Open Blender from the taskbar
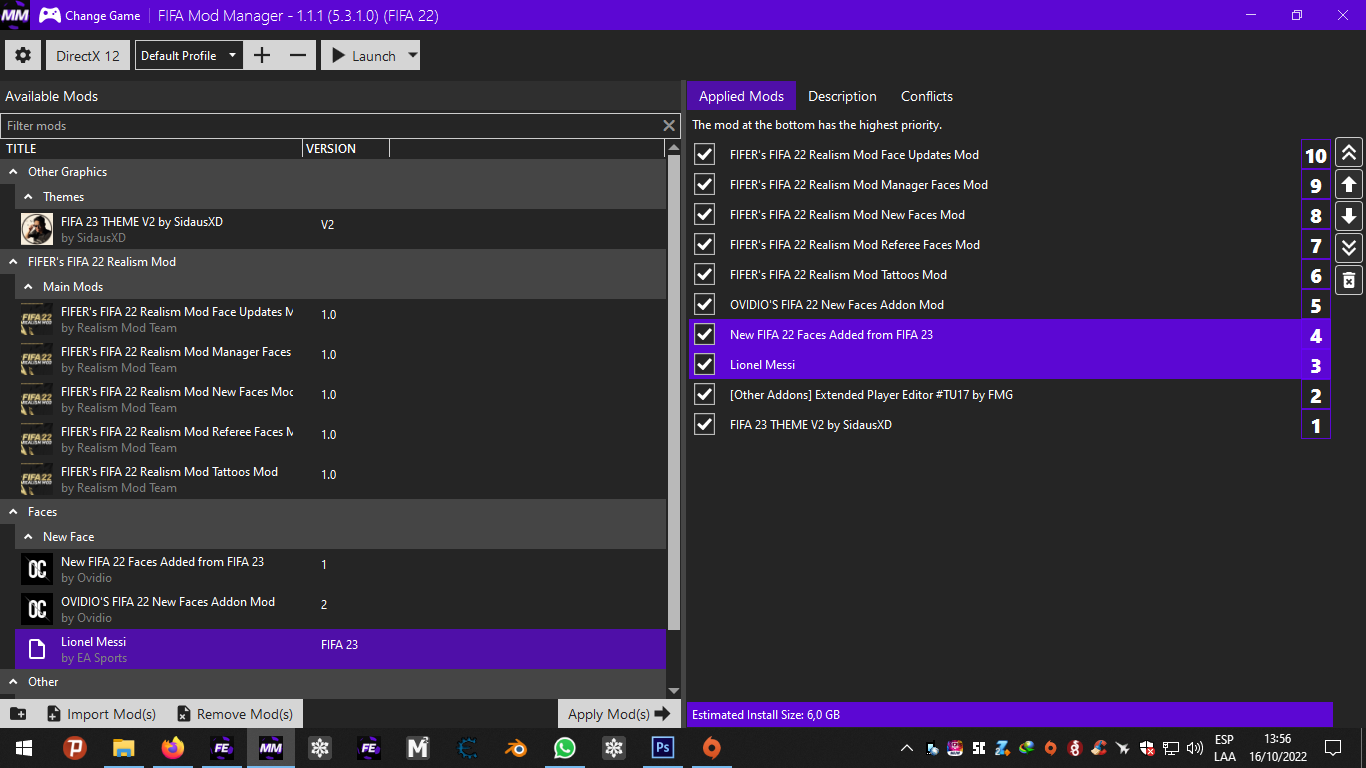1366x768 pixels. pos(516,748)
